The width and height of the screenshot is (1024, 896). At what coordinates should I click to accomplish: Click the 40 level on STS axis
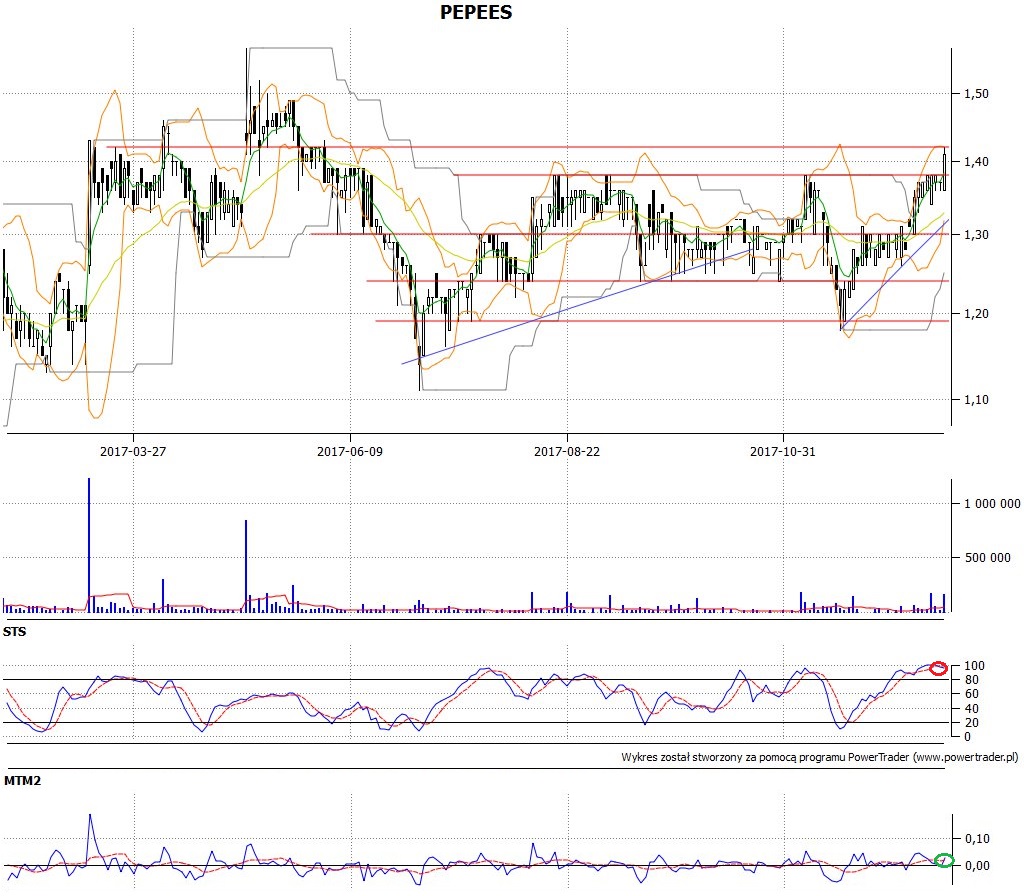[972, 708]
